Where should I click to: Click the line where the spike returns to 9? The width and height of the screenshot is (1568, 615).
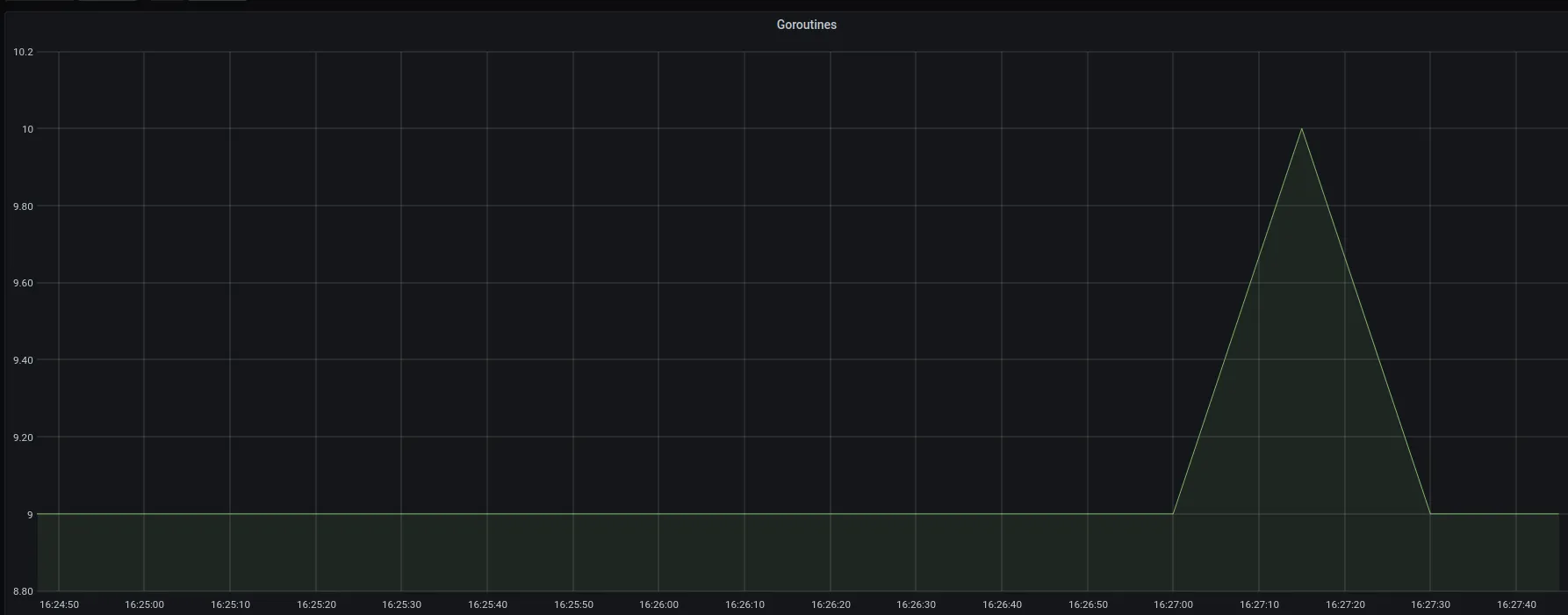[x=1430, y=514]
